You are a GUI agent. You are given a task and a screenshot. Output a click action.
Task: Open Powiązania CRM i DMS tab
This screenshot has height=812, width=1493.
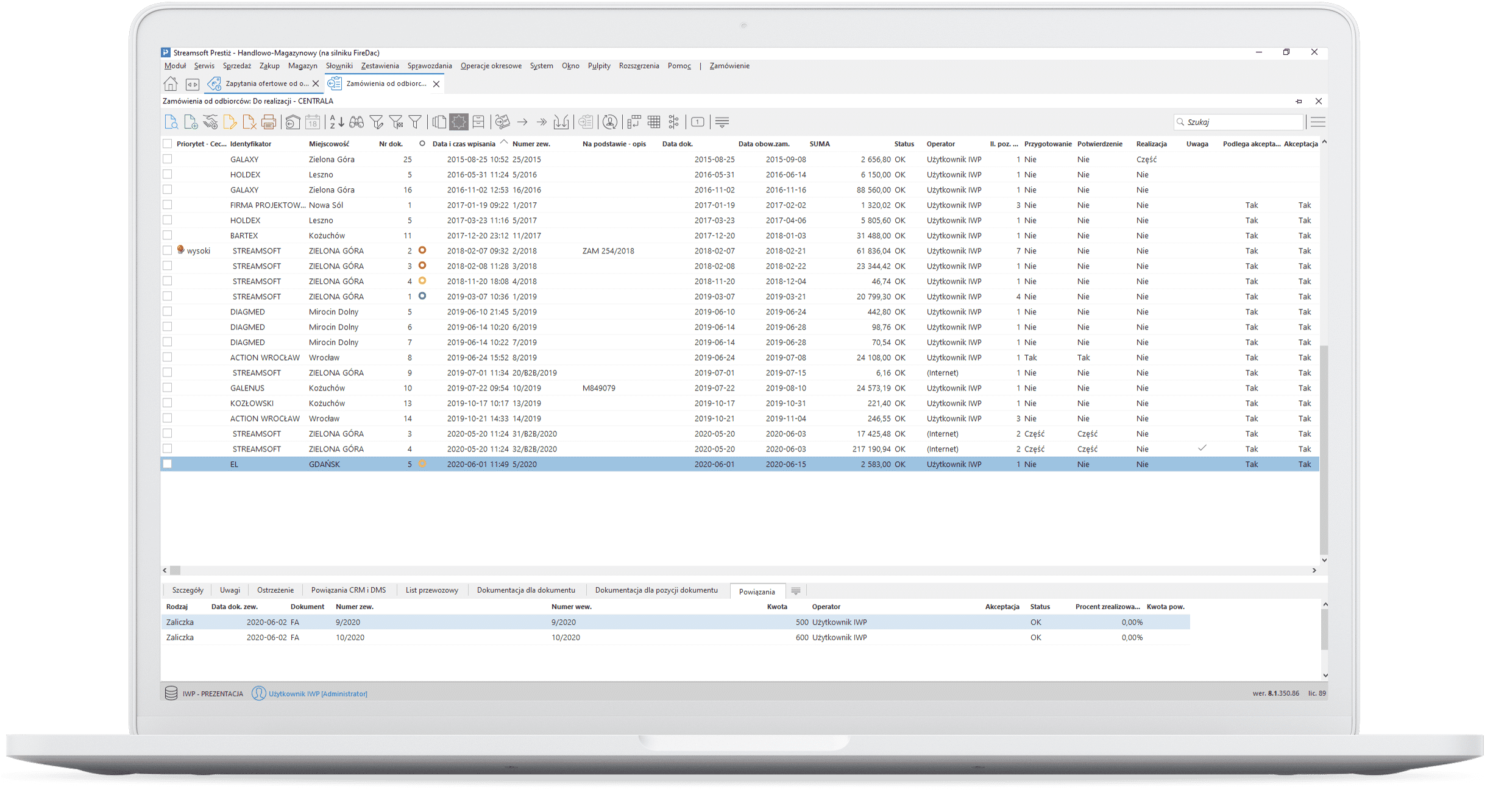349,590
